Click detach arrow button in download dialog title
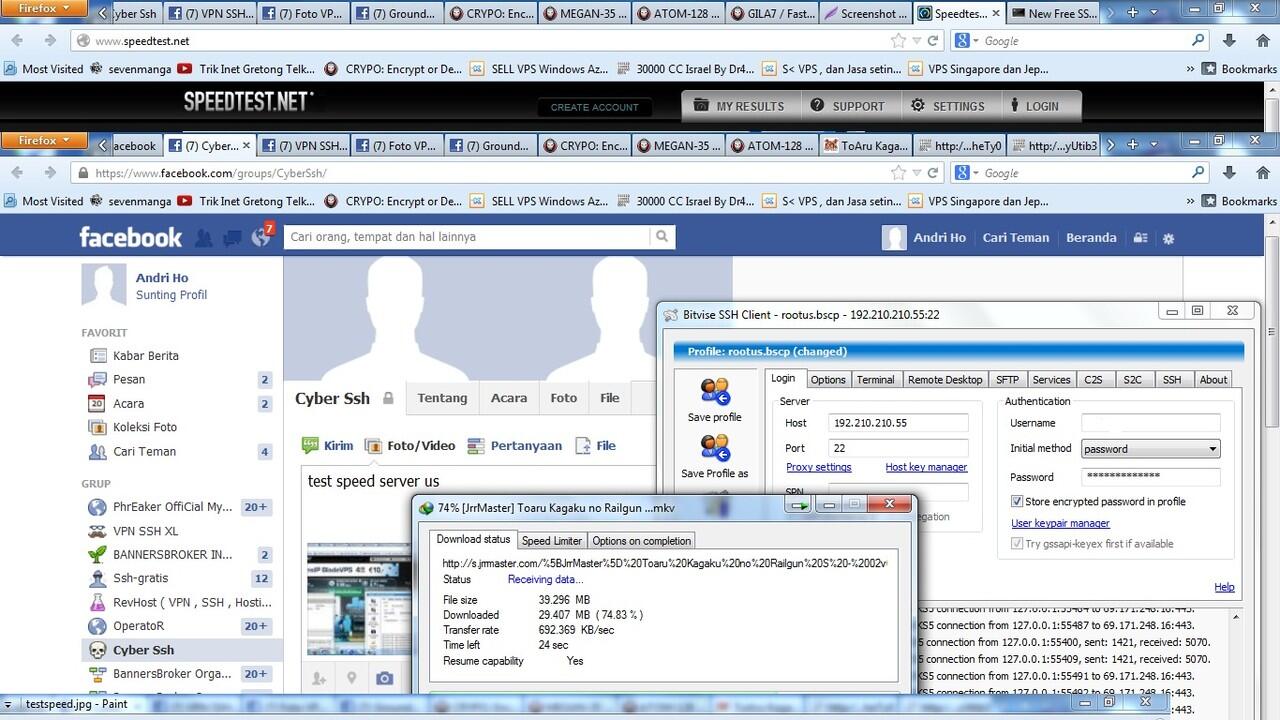Viewport: 1280px width, 720px height. pos(799,506)
